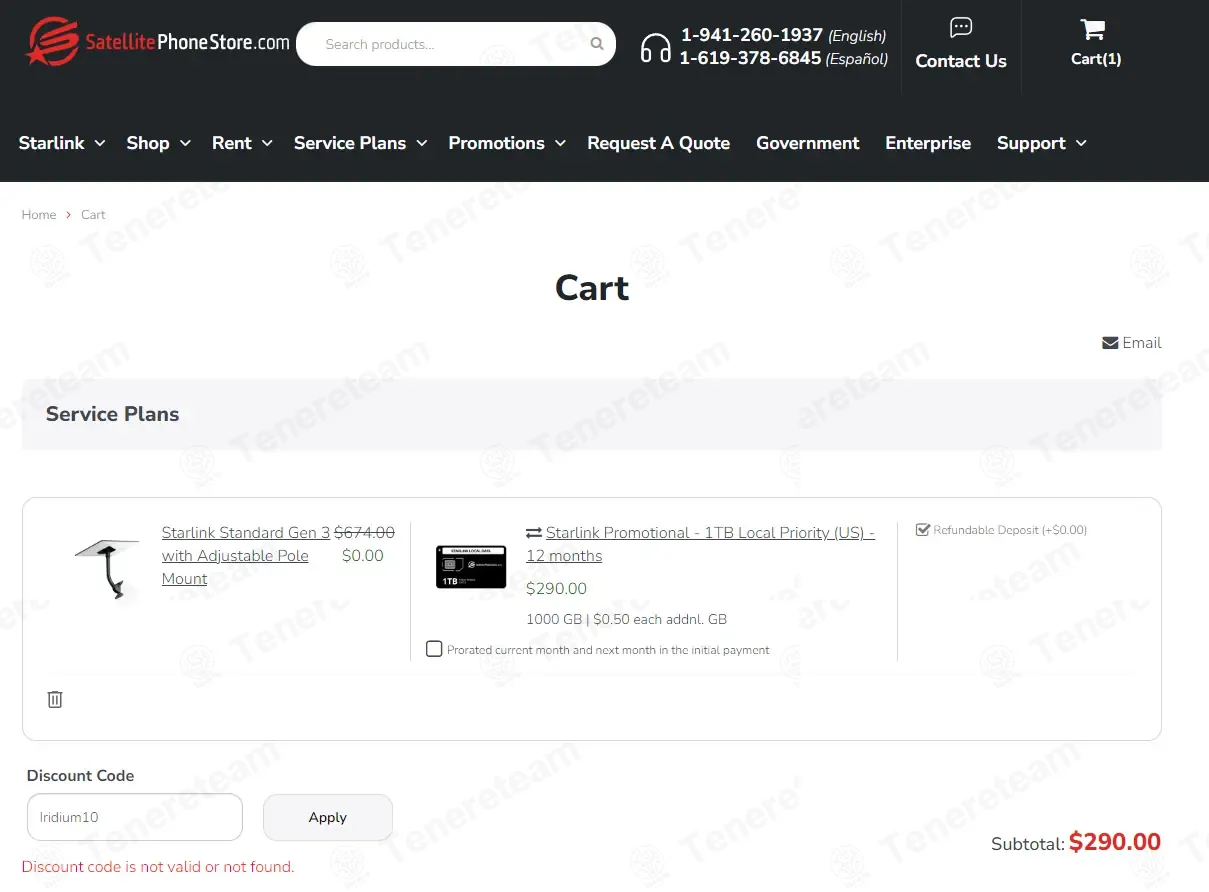
Task: Click the Cart page heading
Action: 592,288
